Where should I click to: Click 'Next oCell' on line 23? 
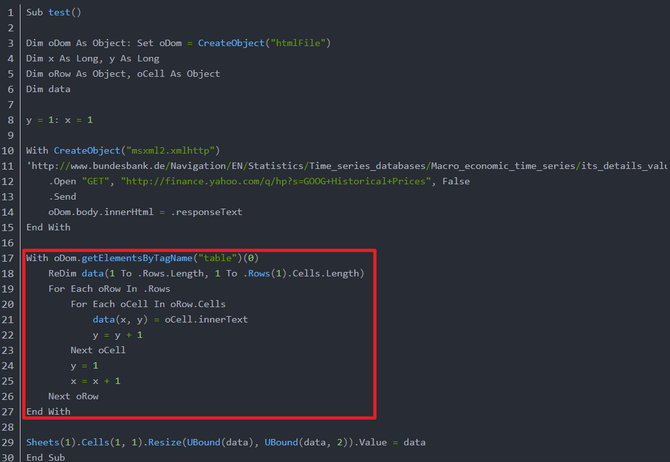(98, 350)
